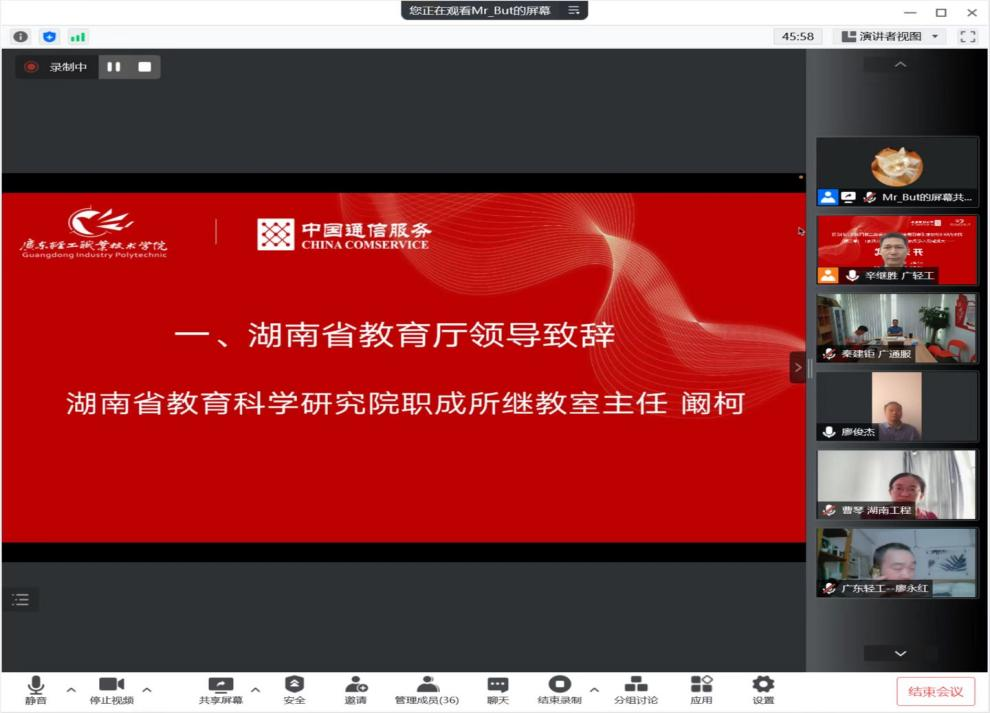The image size is (990, 713).
Task: Stop the recording with square button
Action: (x=144, y=67)
